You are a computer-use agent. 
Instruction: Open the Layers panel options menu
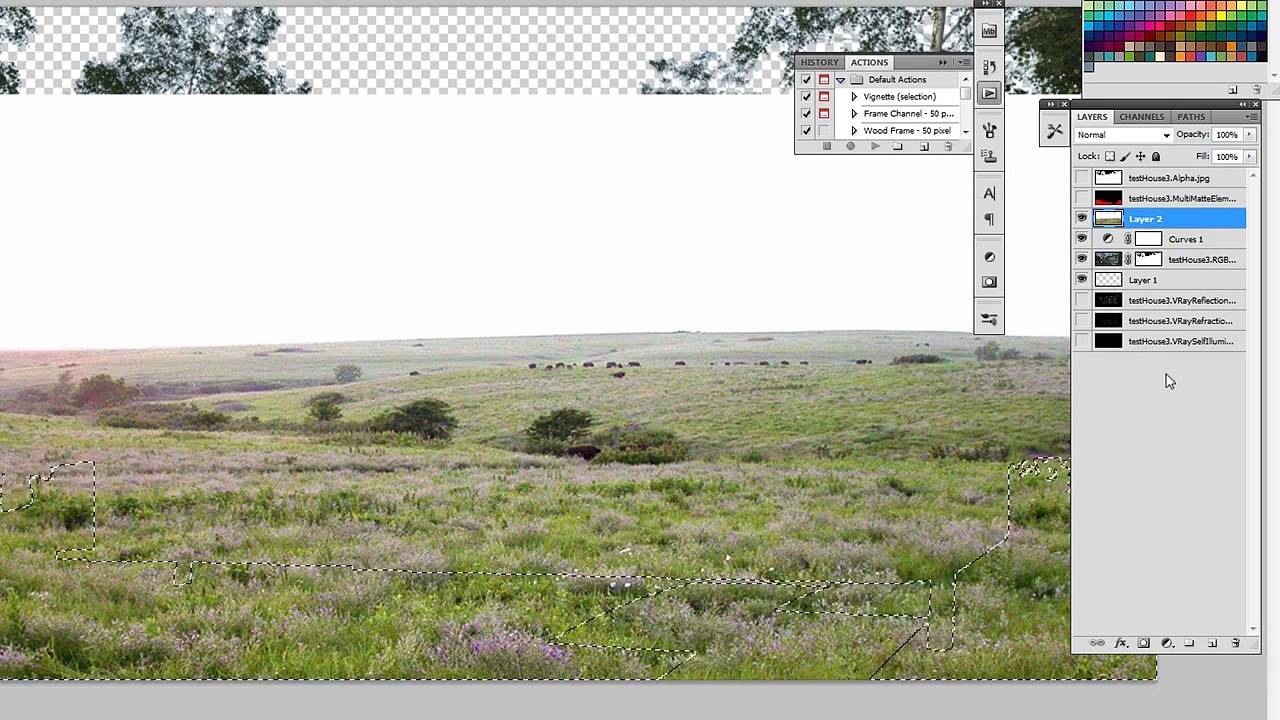point(1250,117)
